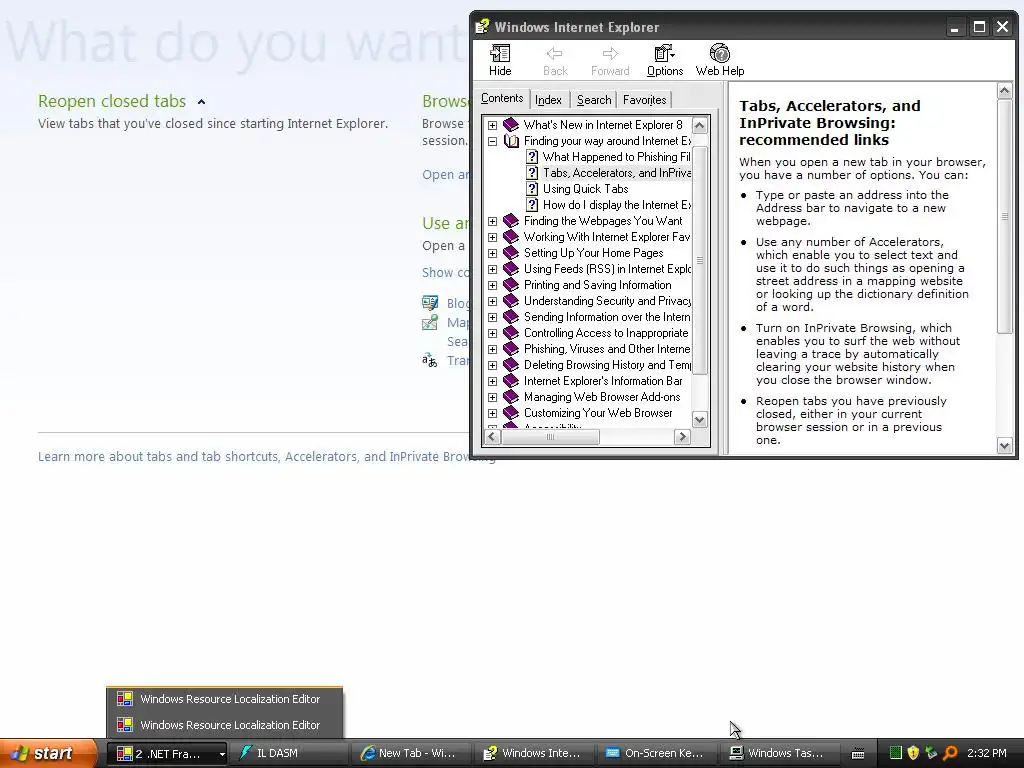This screenshot has height=768, width=1024.
Task: Switch to the Contents tab
Action: pyautogui.click(x=502, y=98)
